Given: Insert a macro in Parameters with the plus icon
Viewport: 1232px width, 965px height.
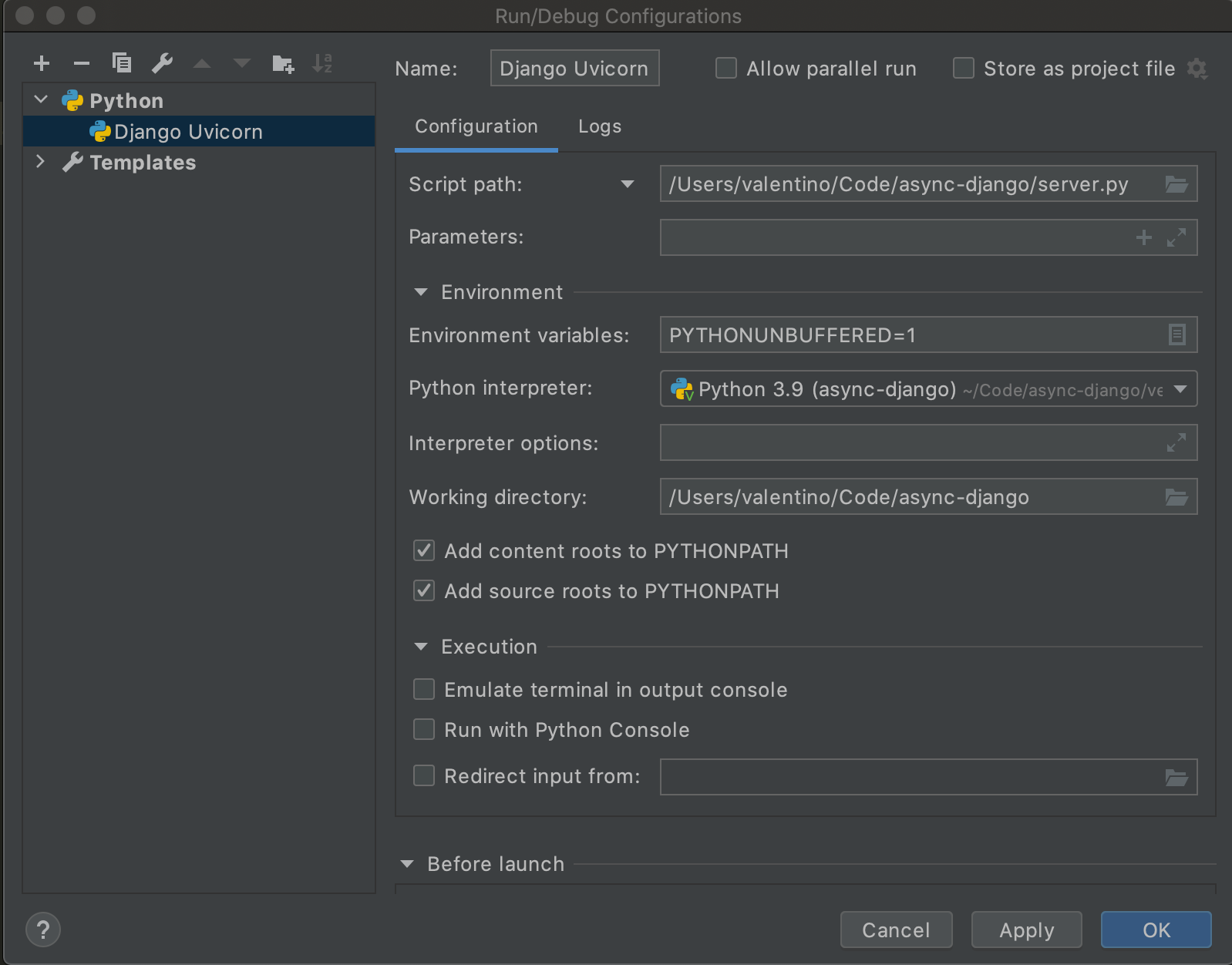Looking at the screenshot, I should pos(1144,237).
